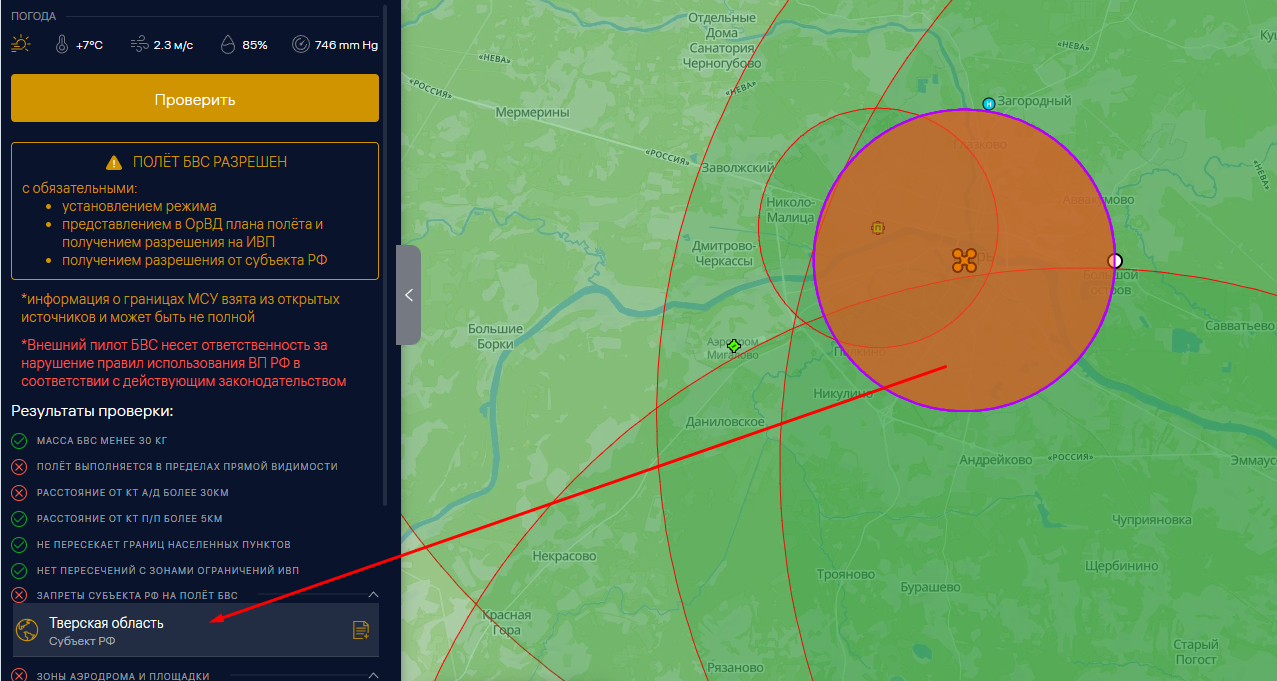This screenshot has width=1277, height=681.
Task: Click the check for НЕ ПЕРЕСЕКАЕТ ГРАНИЦ НАСЕЛЕННЫХ ПУНКТОВ
Action: [19, 545]
